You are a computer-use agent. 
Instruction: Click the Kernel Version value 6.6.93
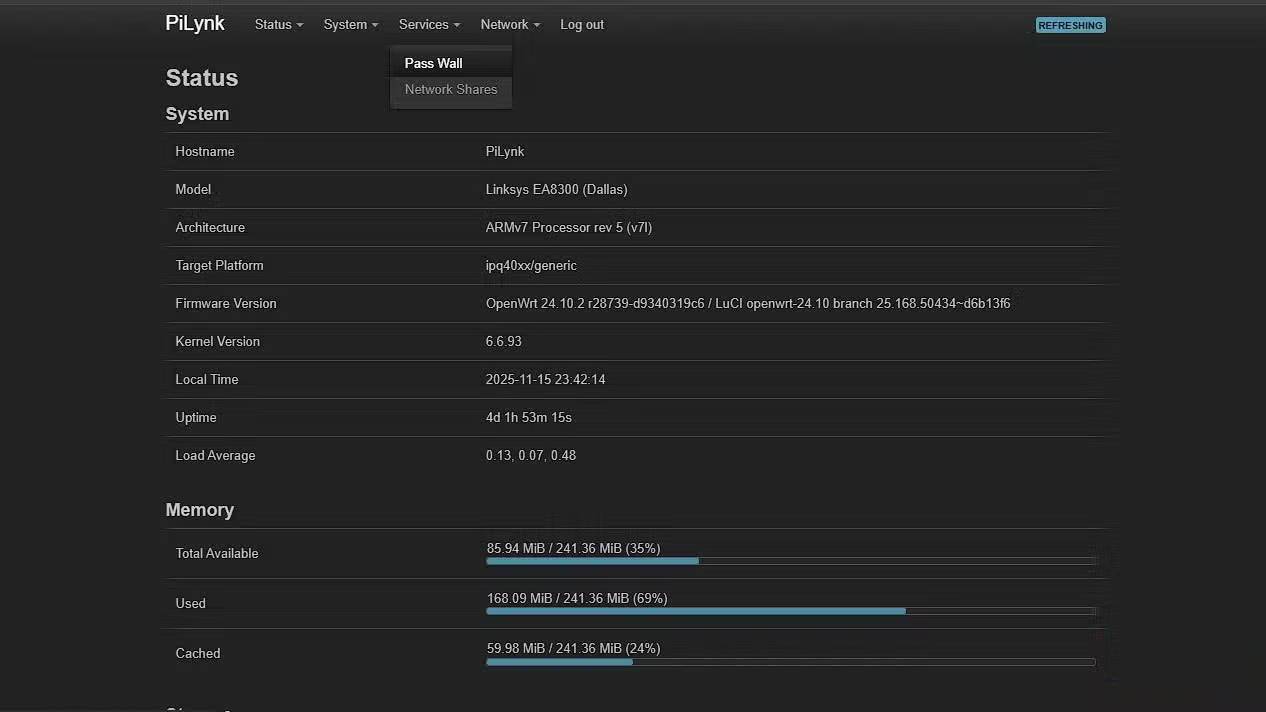pos(503,341)
